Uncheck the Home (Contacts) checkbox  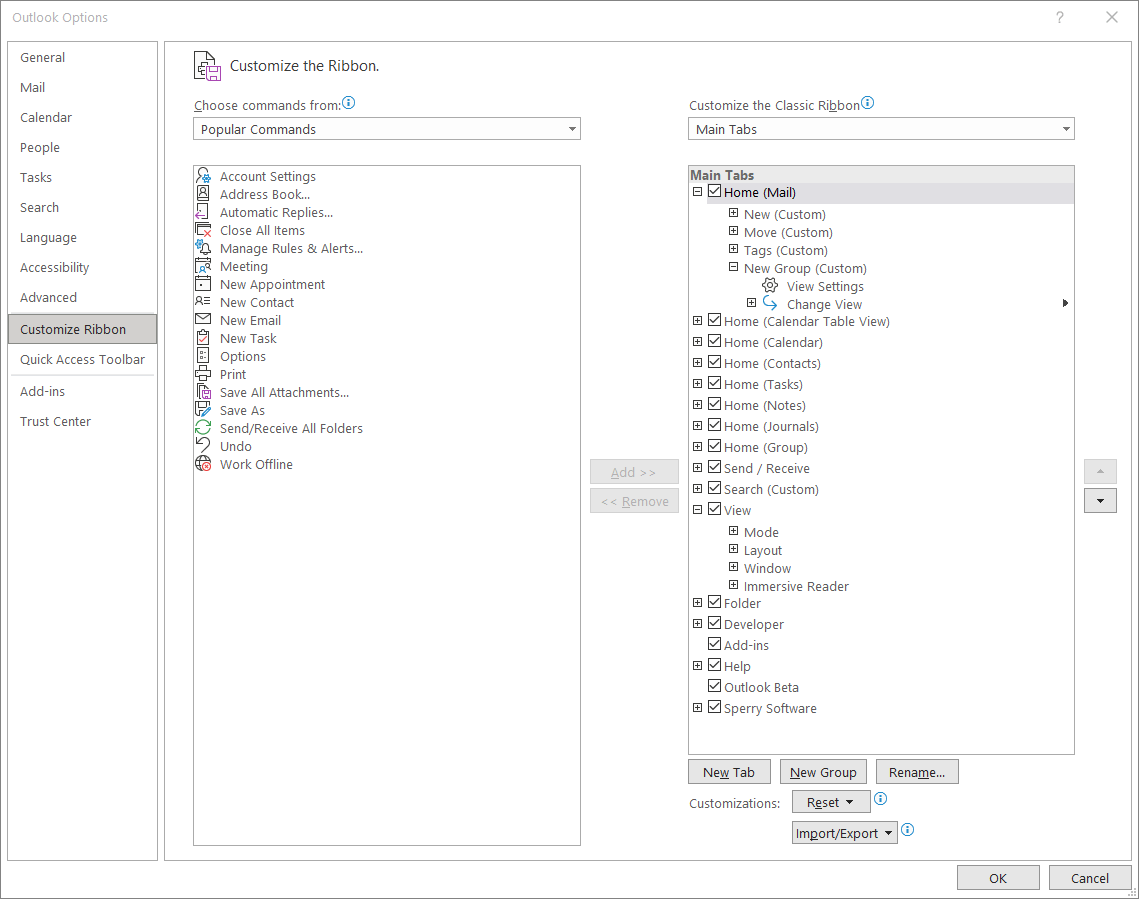tap(715, 362)
